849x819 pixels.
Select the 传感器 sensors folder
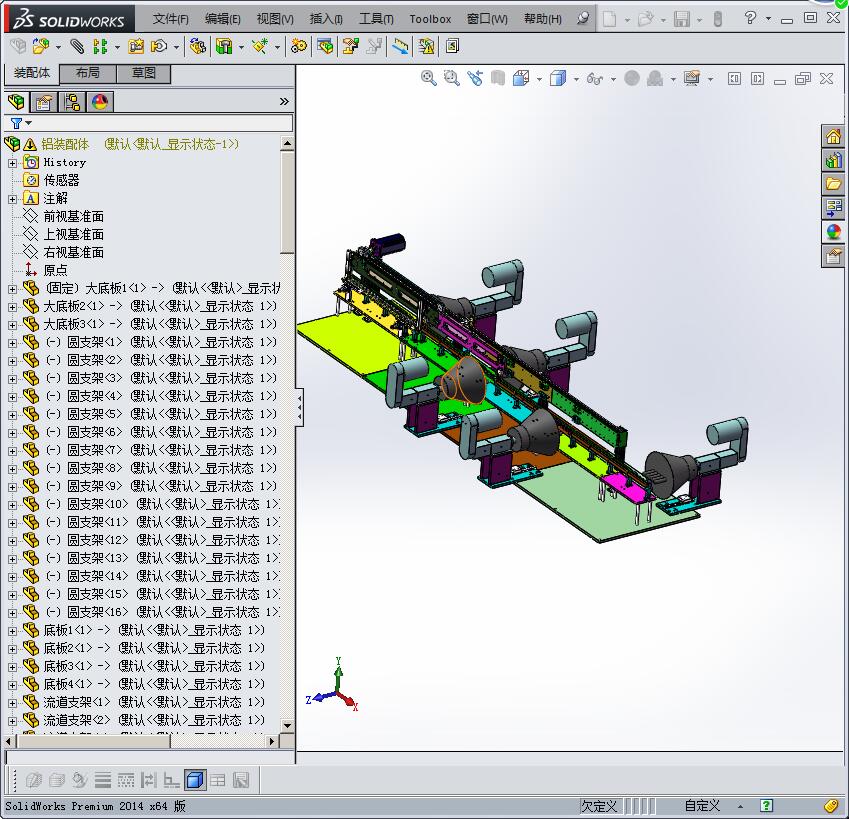[x=61, y=180]
